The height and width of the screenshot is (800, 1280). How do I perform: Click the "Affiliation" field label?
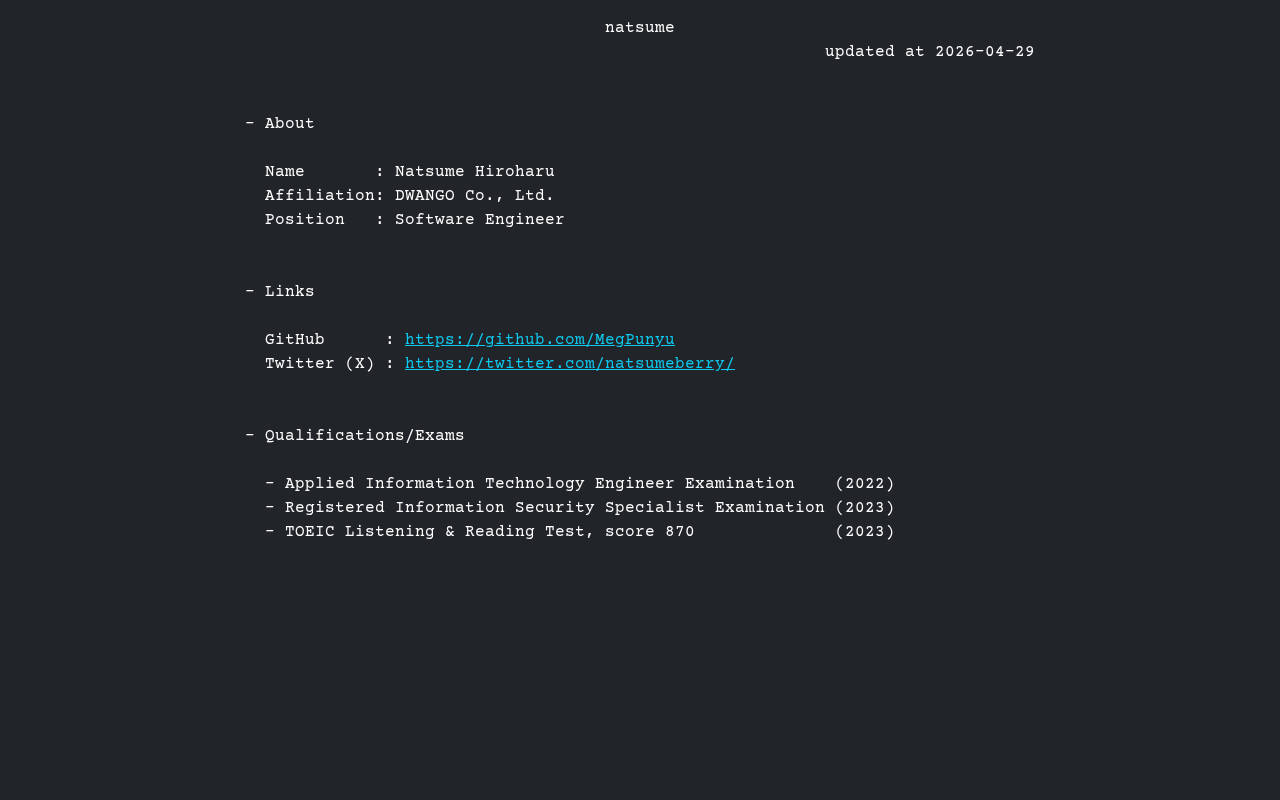(x=319, y=196)
